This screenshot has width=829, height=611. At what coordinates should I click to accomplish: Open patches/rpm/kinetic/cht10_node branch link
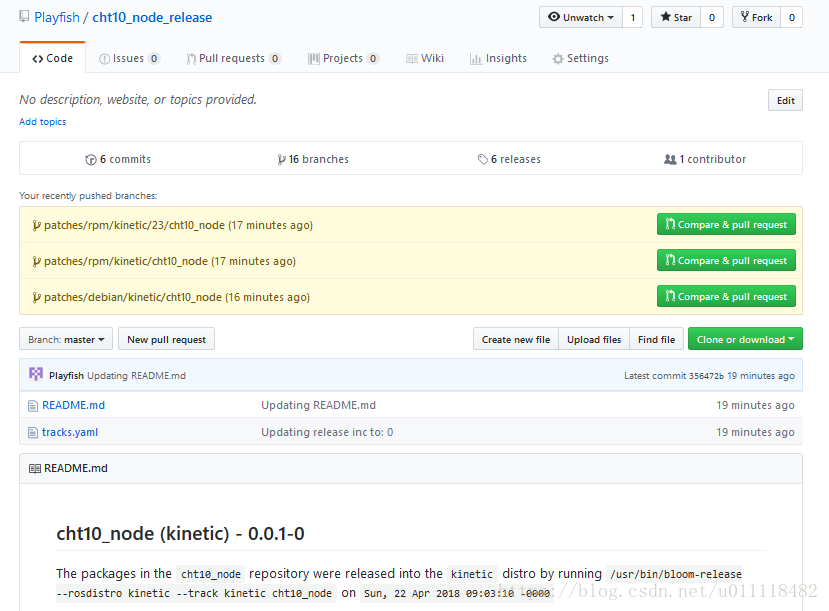point(126,261)
